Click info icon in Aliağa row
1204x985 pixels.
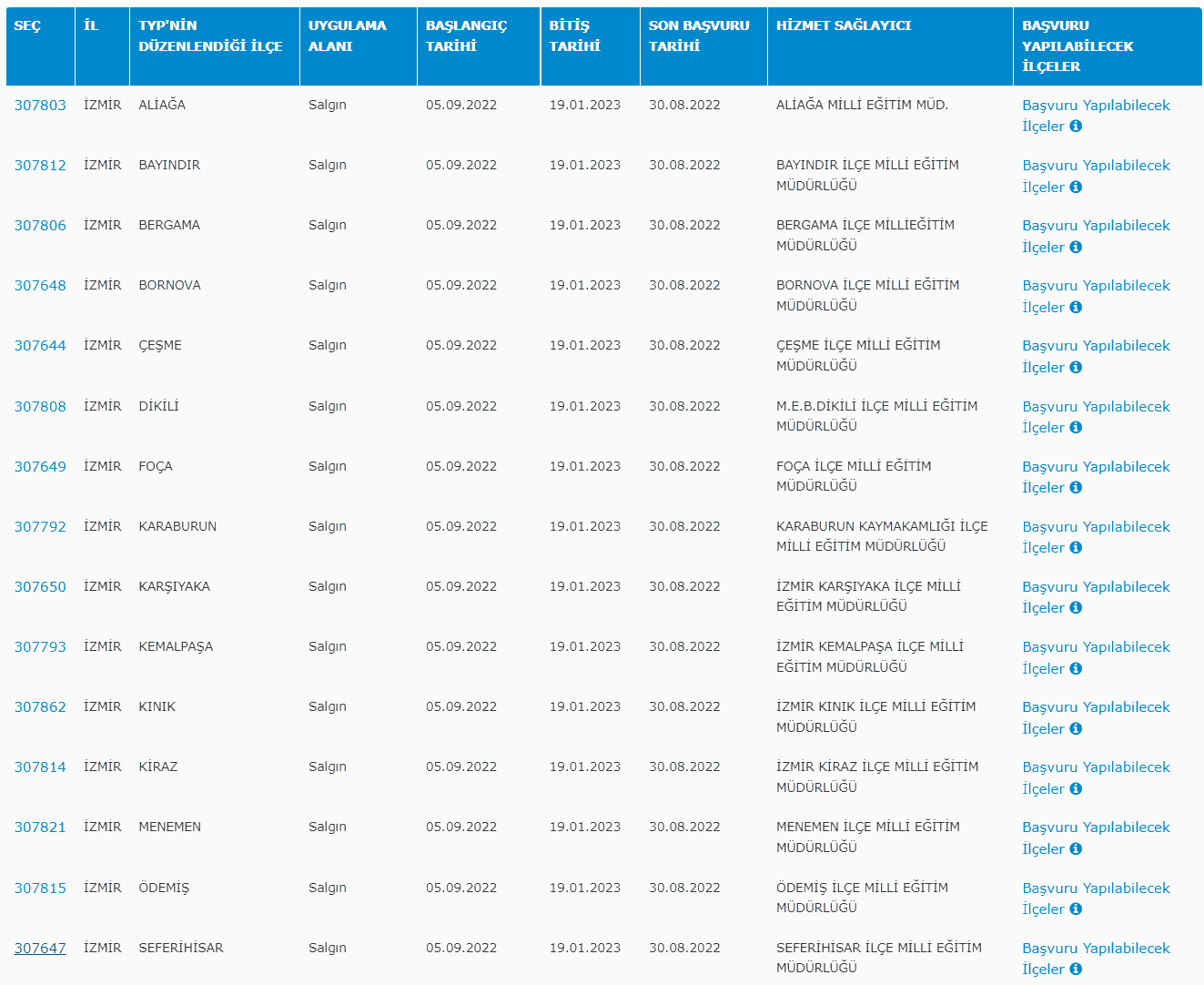coord(1076,127)
